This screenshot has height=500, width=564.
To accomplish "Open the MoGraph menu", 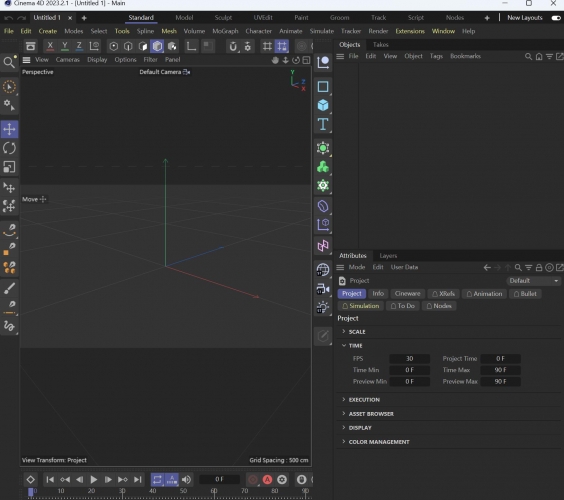I will (x=225, y=31).
